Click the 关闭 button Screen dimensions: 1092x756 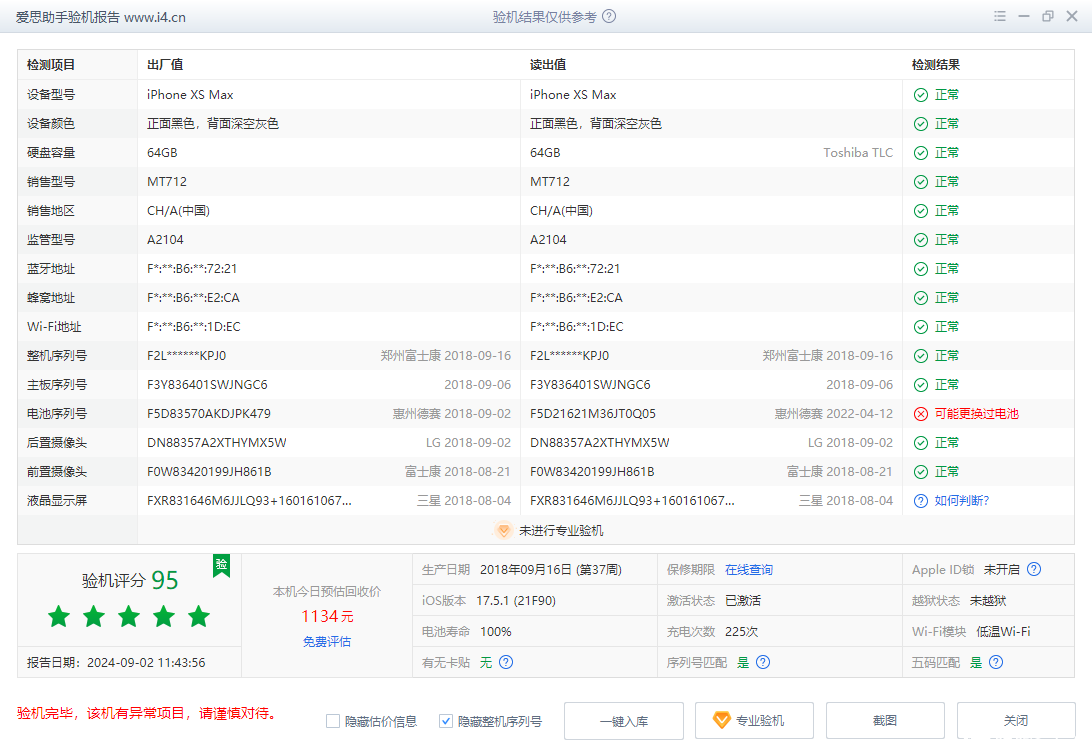tap(1016, 720)
